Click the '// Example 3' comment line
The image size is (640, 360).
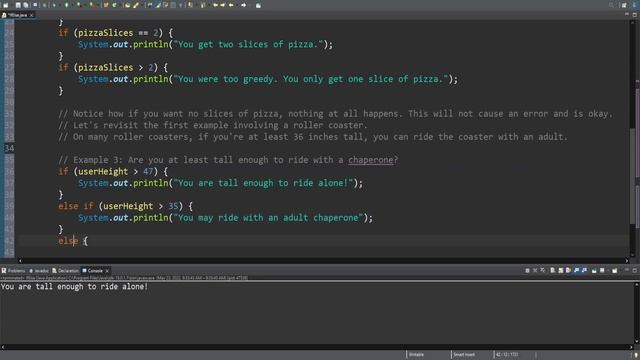click(228, 160)
